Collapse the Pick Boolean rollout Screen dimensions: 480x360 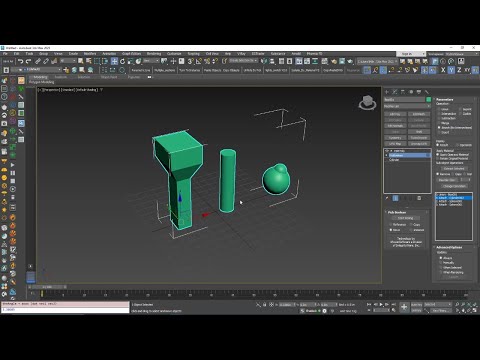pyautogui.click(x=397, y=212)
